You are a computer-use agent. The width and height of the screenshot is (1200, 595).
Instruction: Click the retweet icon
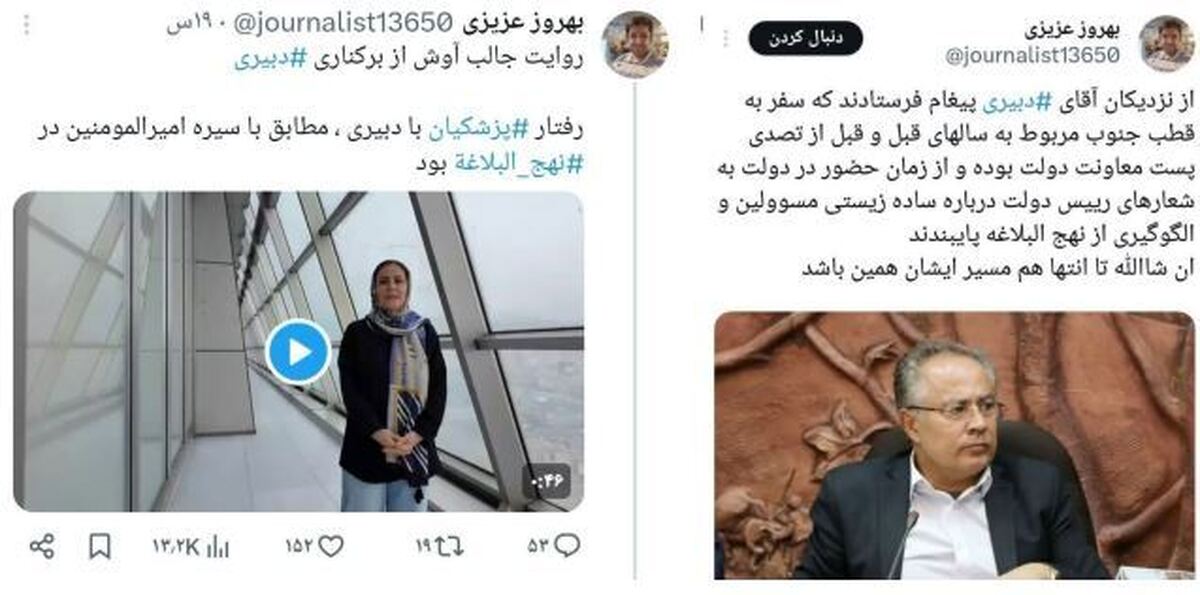tap(451, 546)
